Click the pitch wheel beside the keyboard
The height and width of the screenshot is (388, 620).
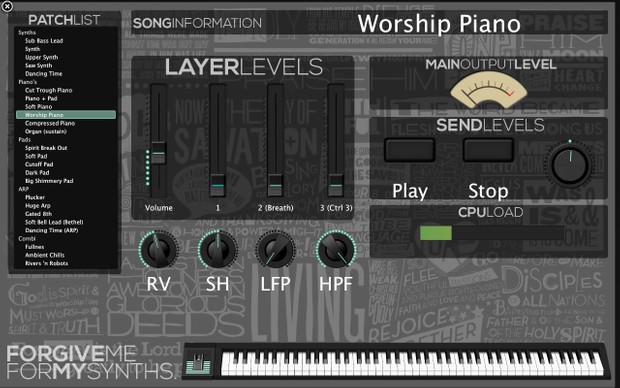click(198, 363)
